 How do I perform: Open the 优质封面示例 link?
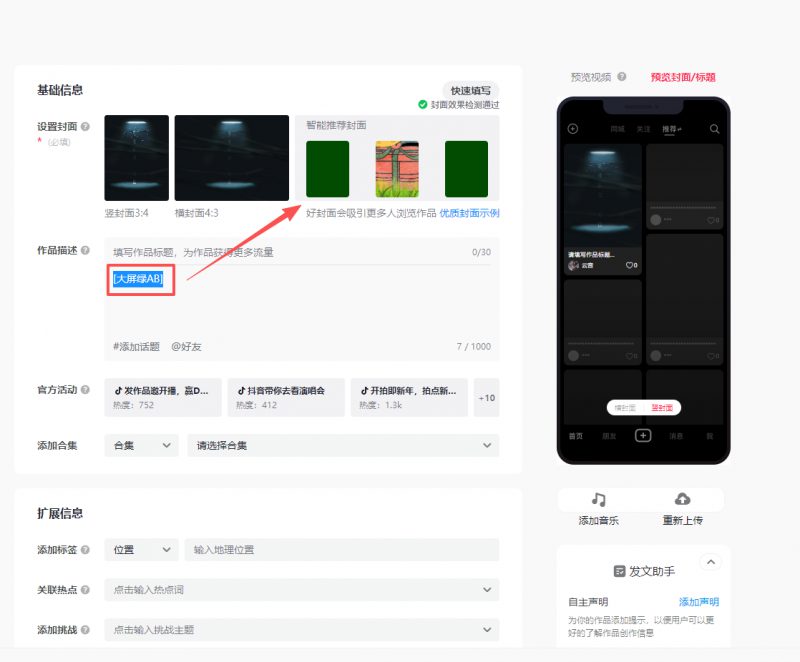click(469, 213)
